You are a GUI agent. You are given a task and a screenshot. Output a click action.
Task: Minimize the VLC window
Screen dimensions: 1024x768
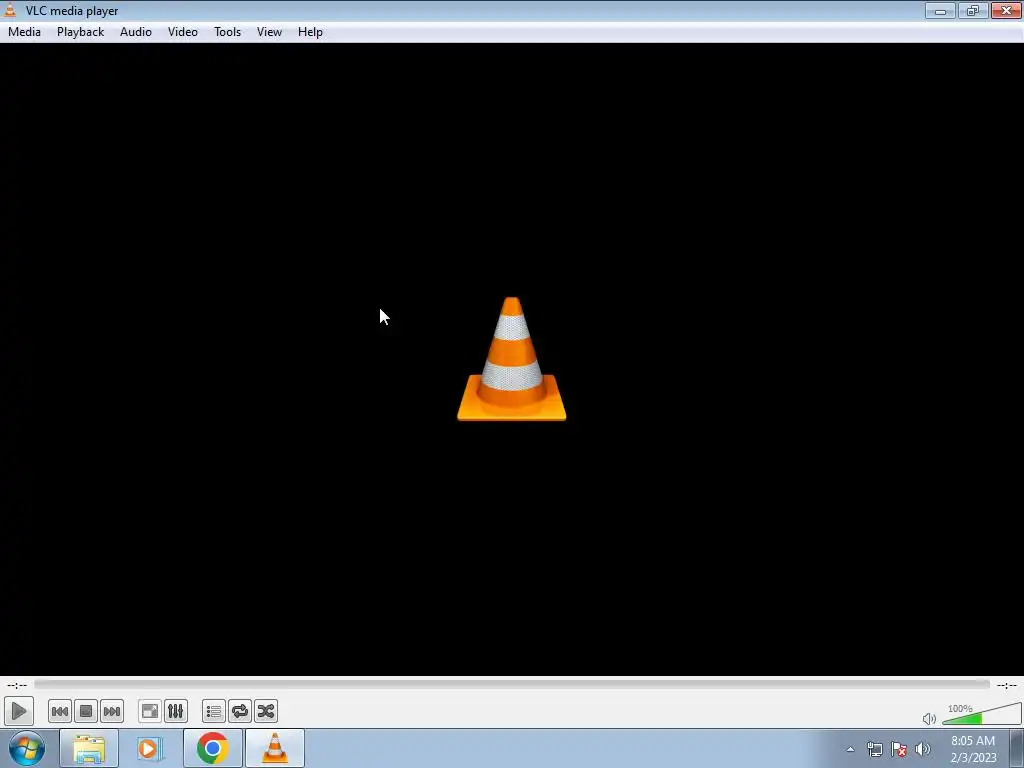940,10
